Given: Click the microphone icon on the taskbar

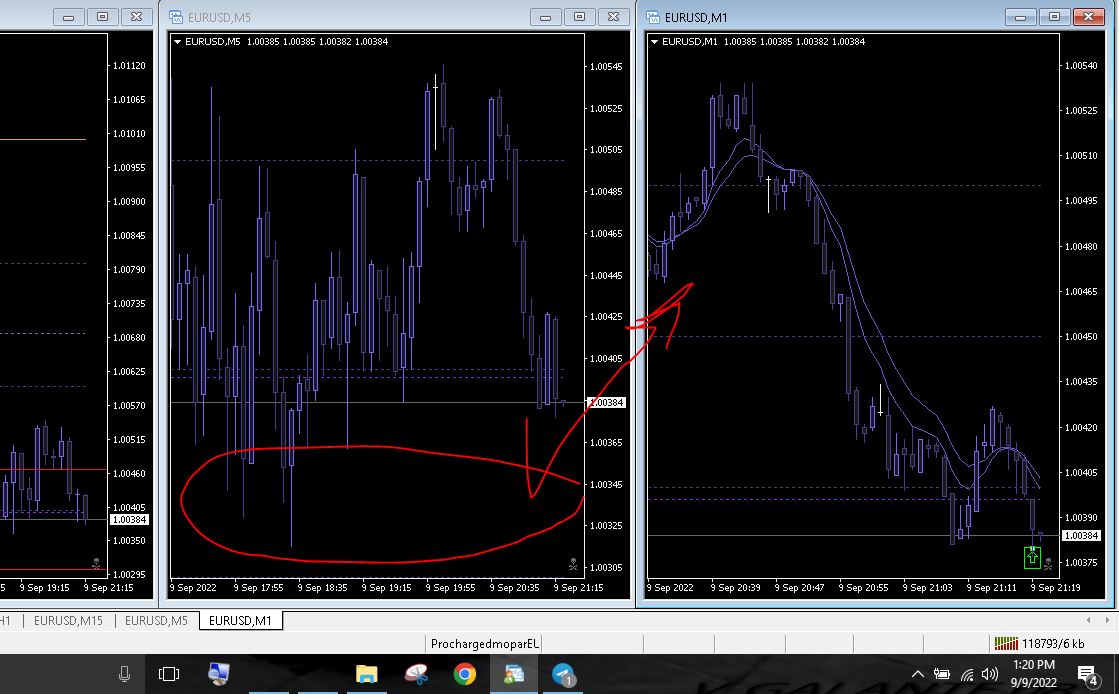Looking at the screenshot, I should coord(124,674).
